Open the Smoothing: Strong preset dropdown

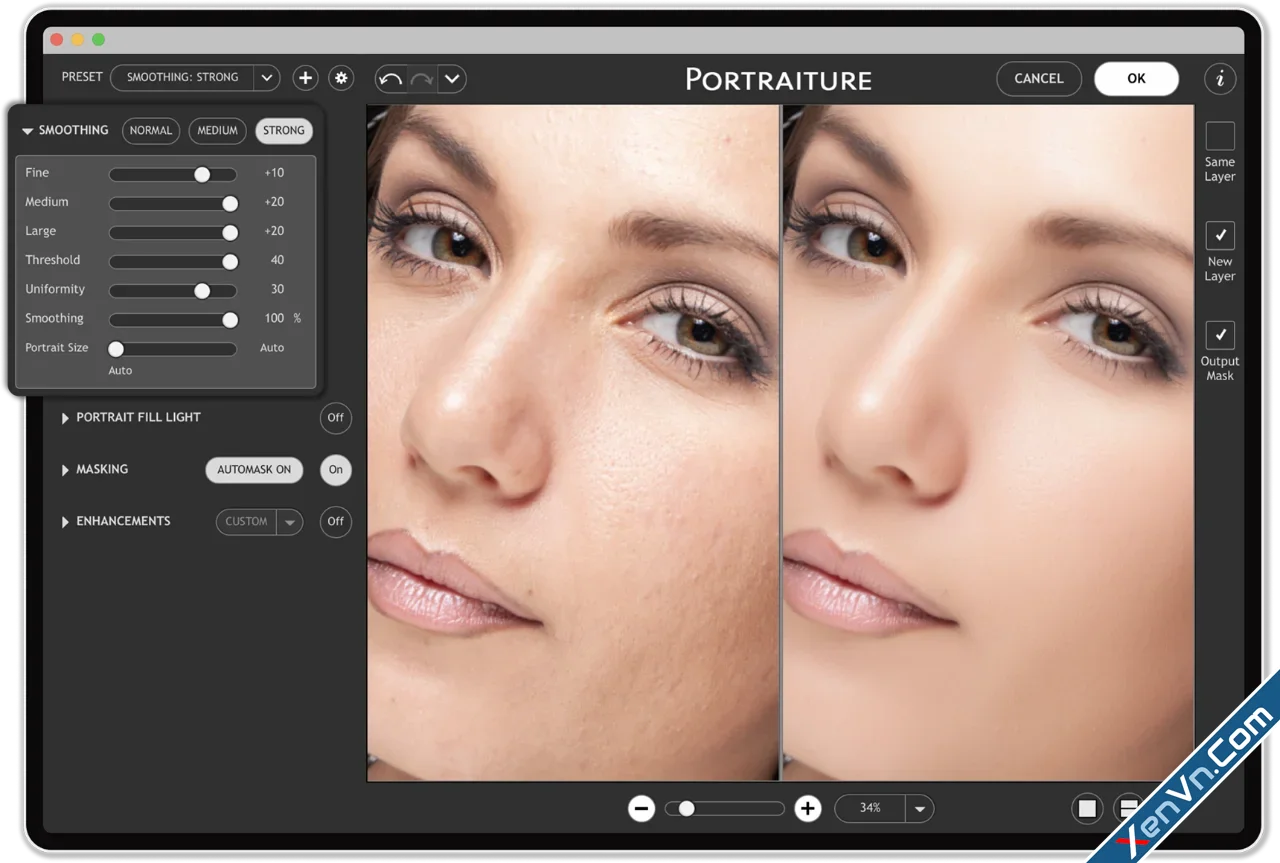click(267, 77)
